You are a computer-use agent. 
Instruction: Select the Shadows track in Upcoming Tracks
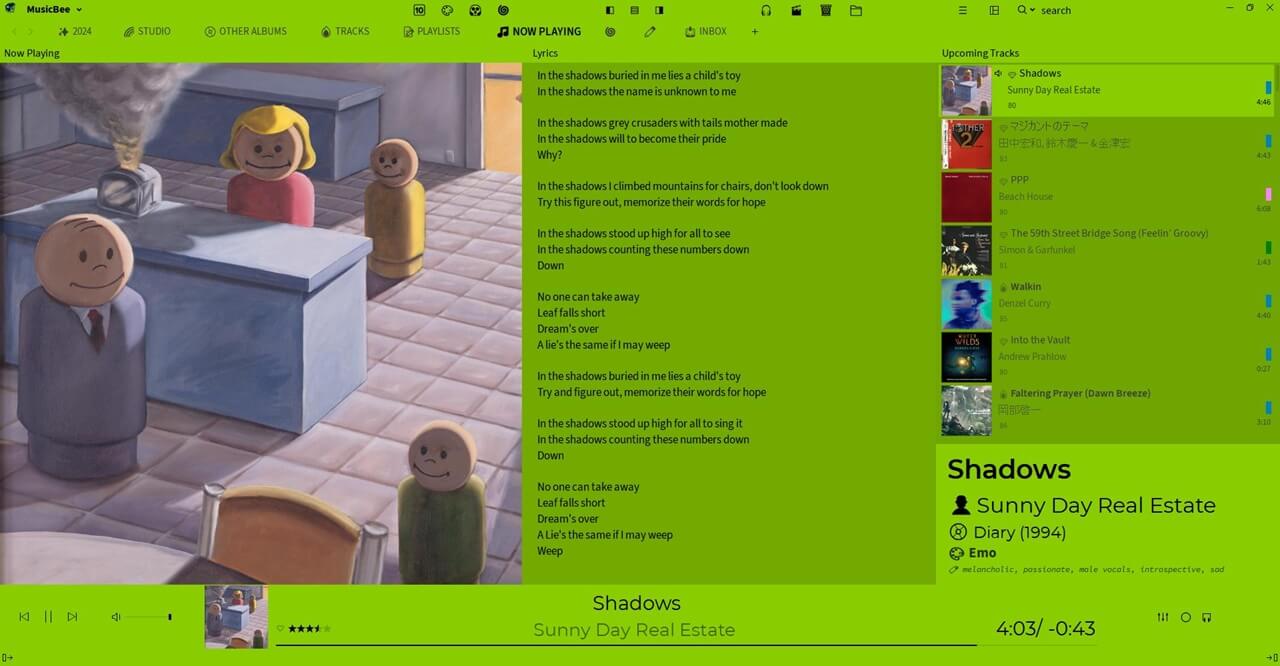[1106, 90]
